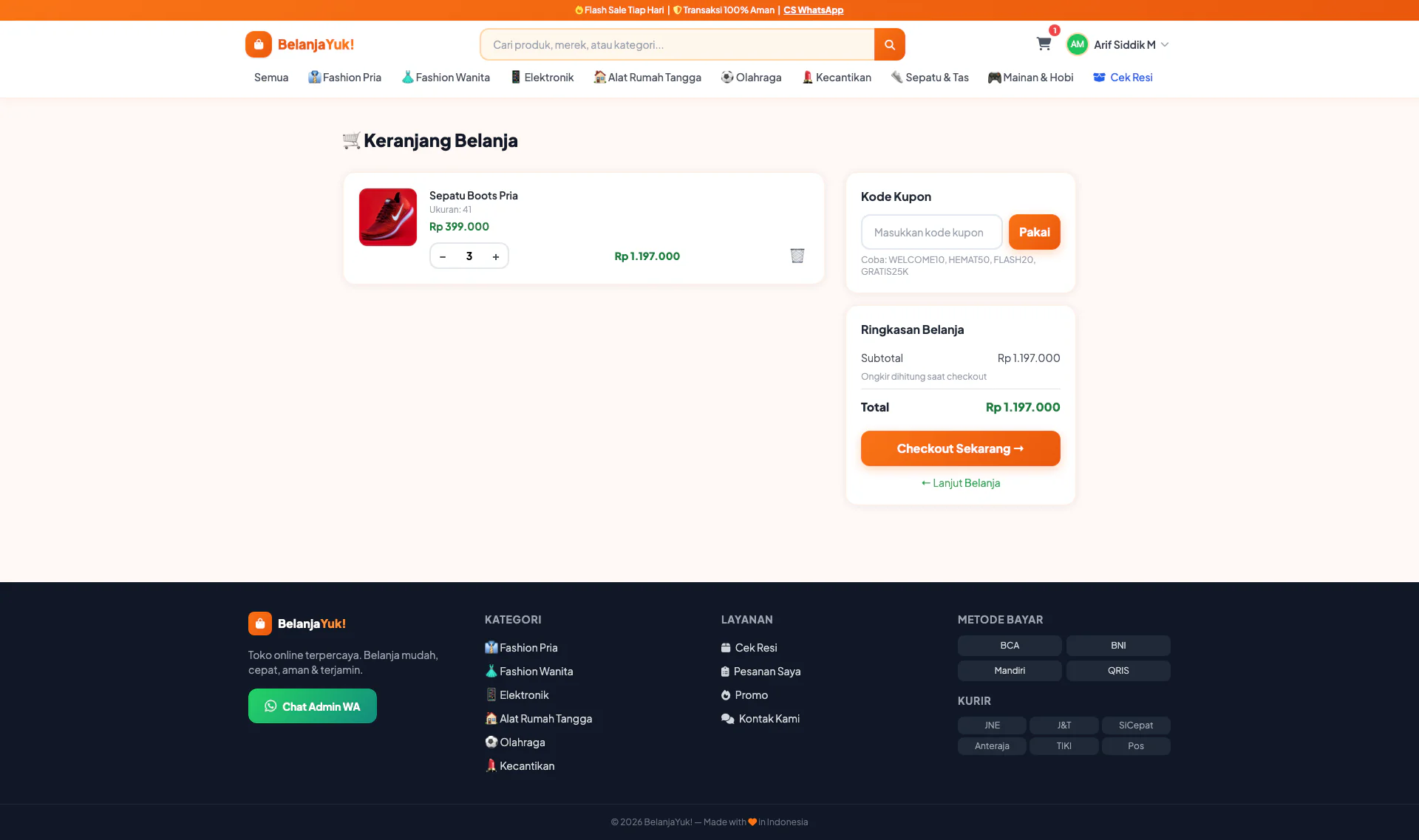Click the Total amount Rp 1.197.000
The width and height of the screenshot is (1419, 840).
pos(1023,407)
